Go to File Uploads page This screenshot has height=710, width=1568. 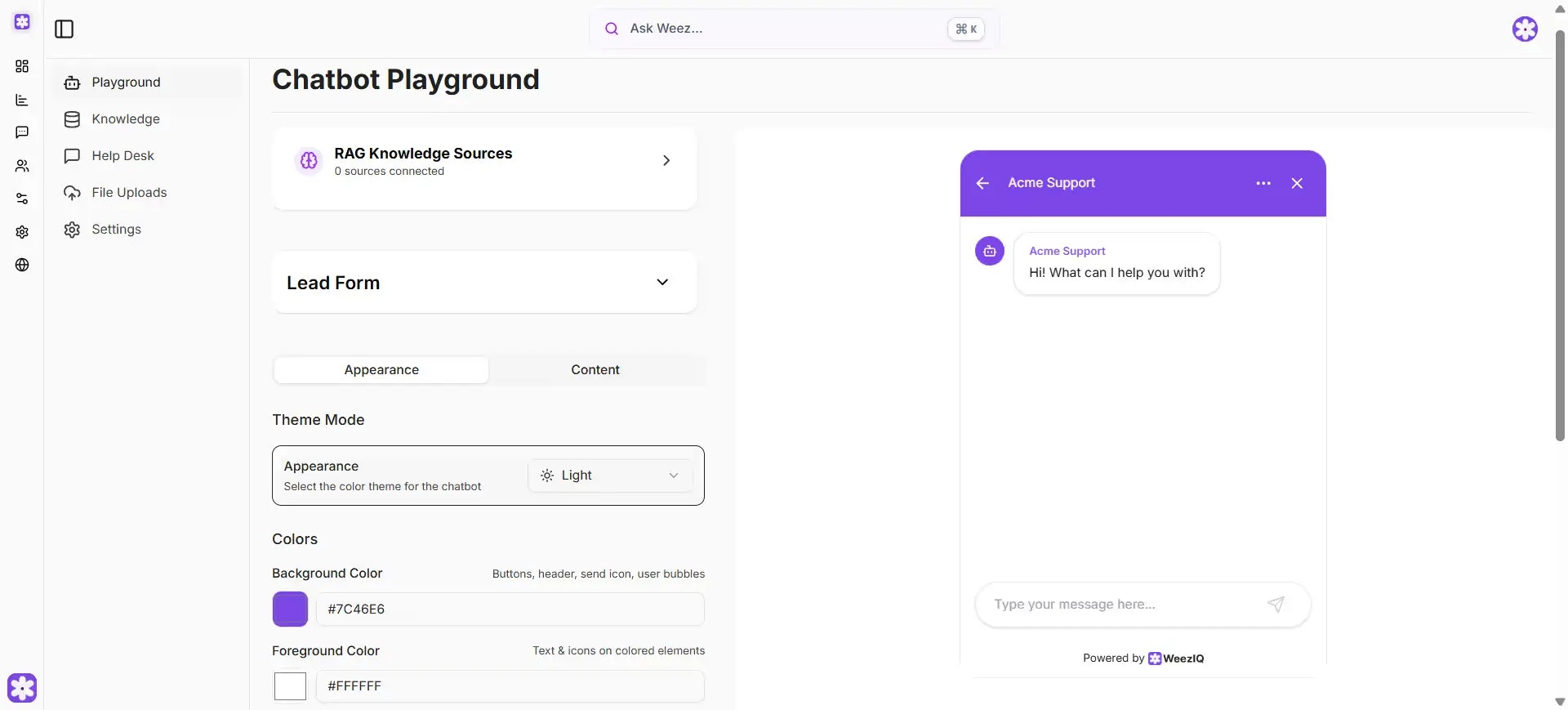[x=129, y=193]
